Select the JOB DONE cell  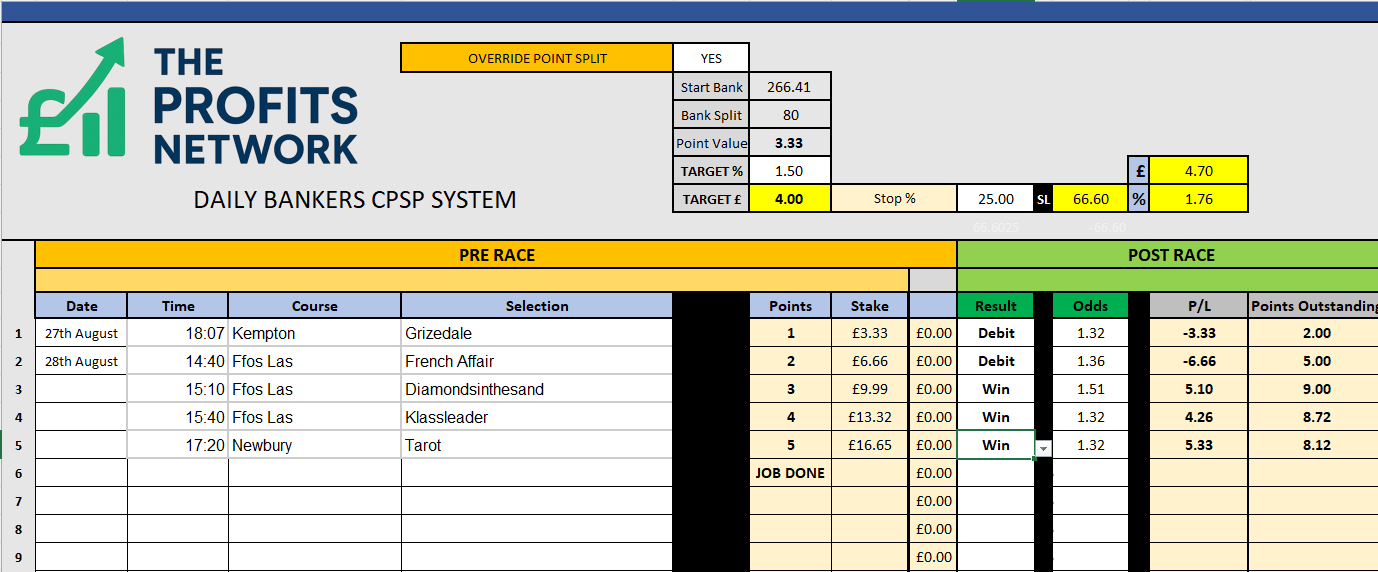tap(790, 473)
